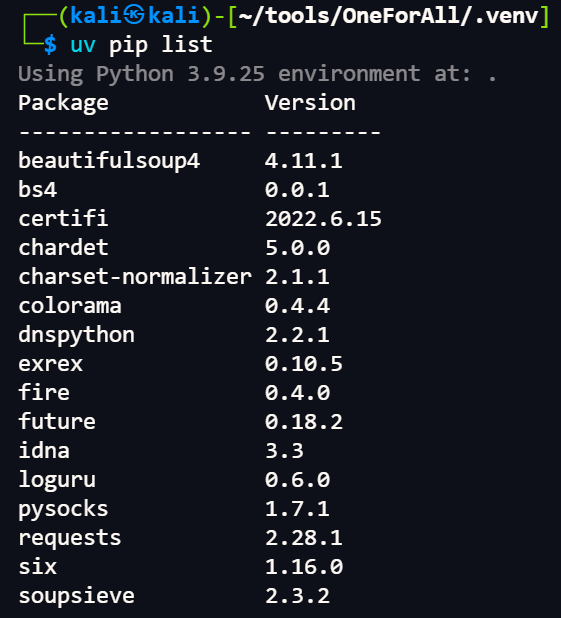
Task: Click the loguru package name
Action: click(57, 481)
